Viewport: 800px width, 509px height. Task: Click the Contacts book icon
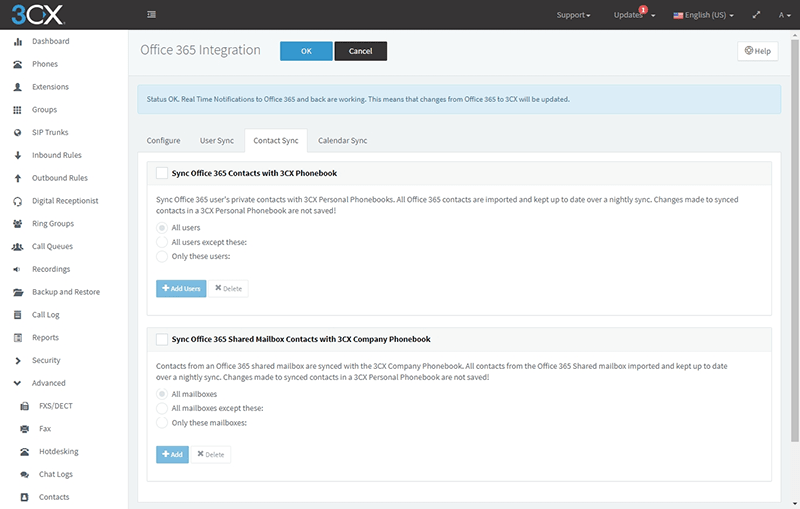pyautogui.click(x=24, y=497)
